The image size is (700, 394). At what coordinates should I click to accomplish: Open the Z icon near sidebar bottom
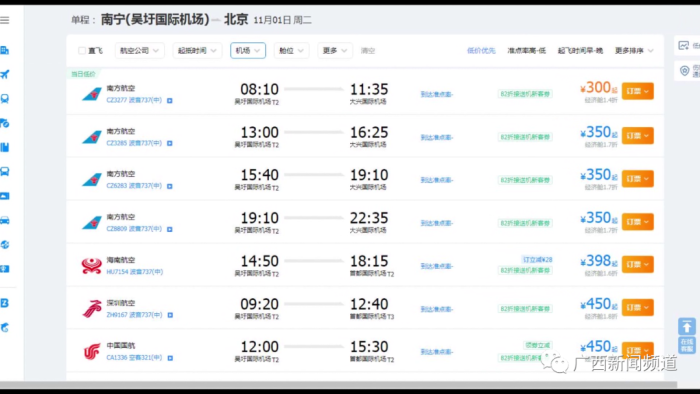(x=5, y=303)
